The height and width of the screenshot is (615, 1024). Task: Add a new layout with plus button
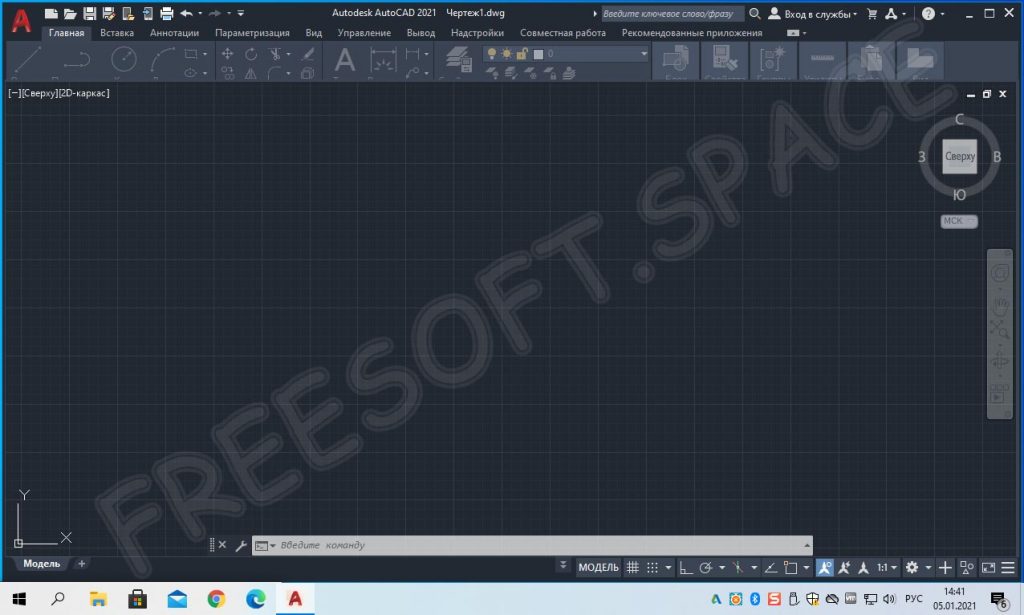pyautogui.click(x=81, y=563)
